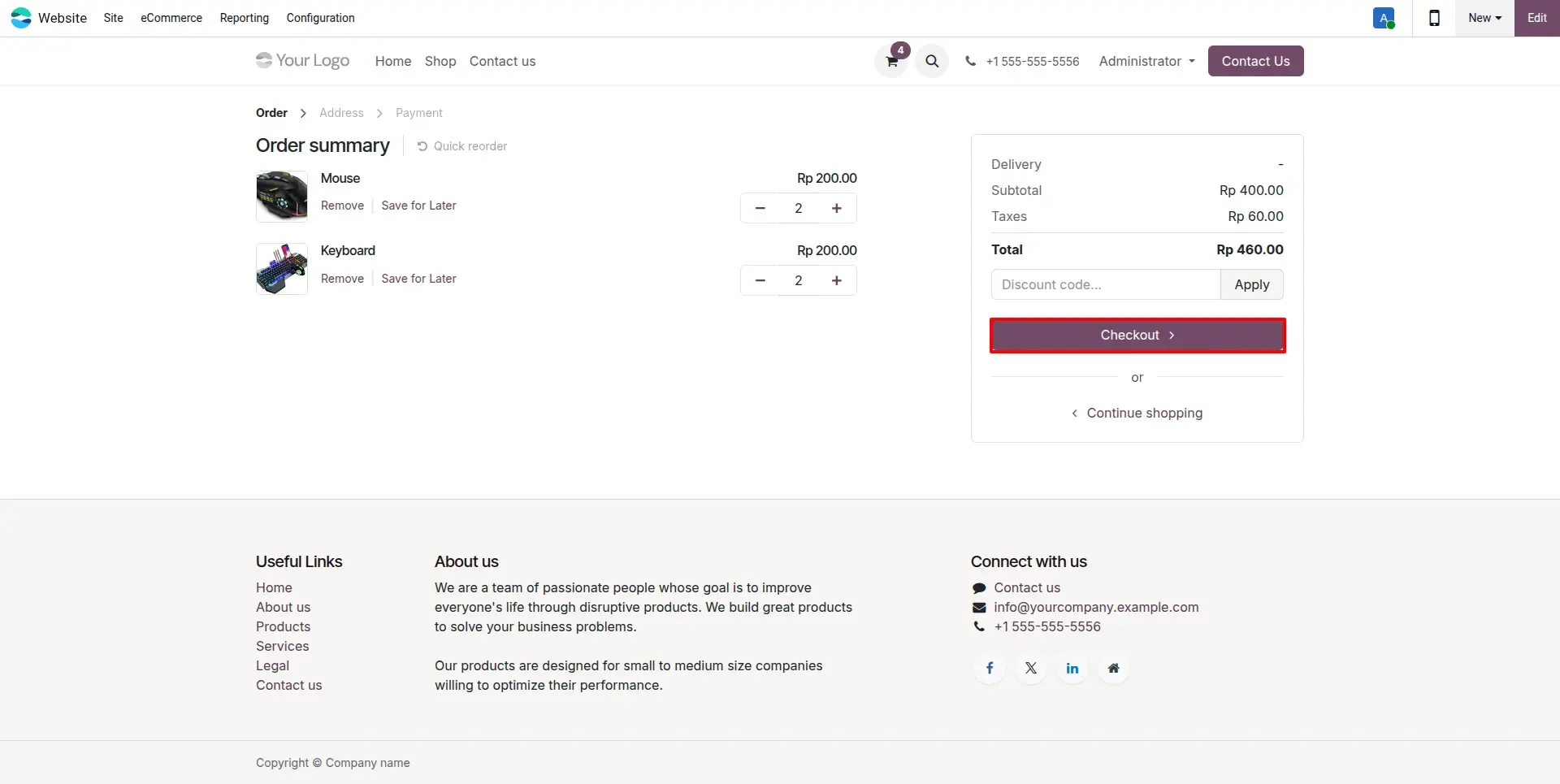This screenshot has height=784, width=1560.
Task: Click the Administrator avatar in top bar
Action: (x=1384, y=18)
